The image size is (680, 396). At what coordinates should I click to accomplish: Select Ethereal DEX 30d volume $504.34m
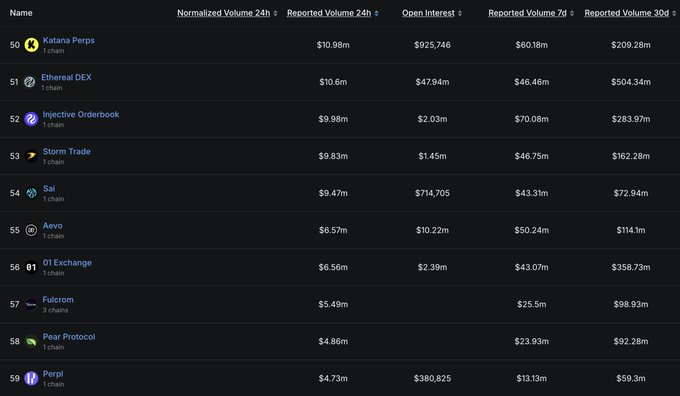tap(631, 82)
